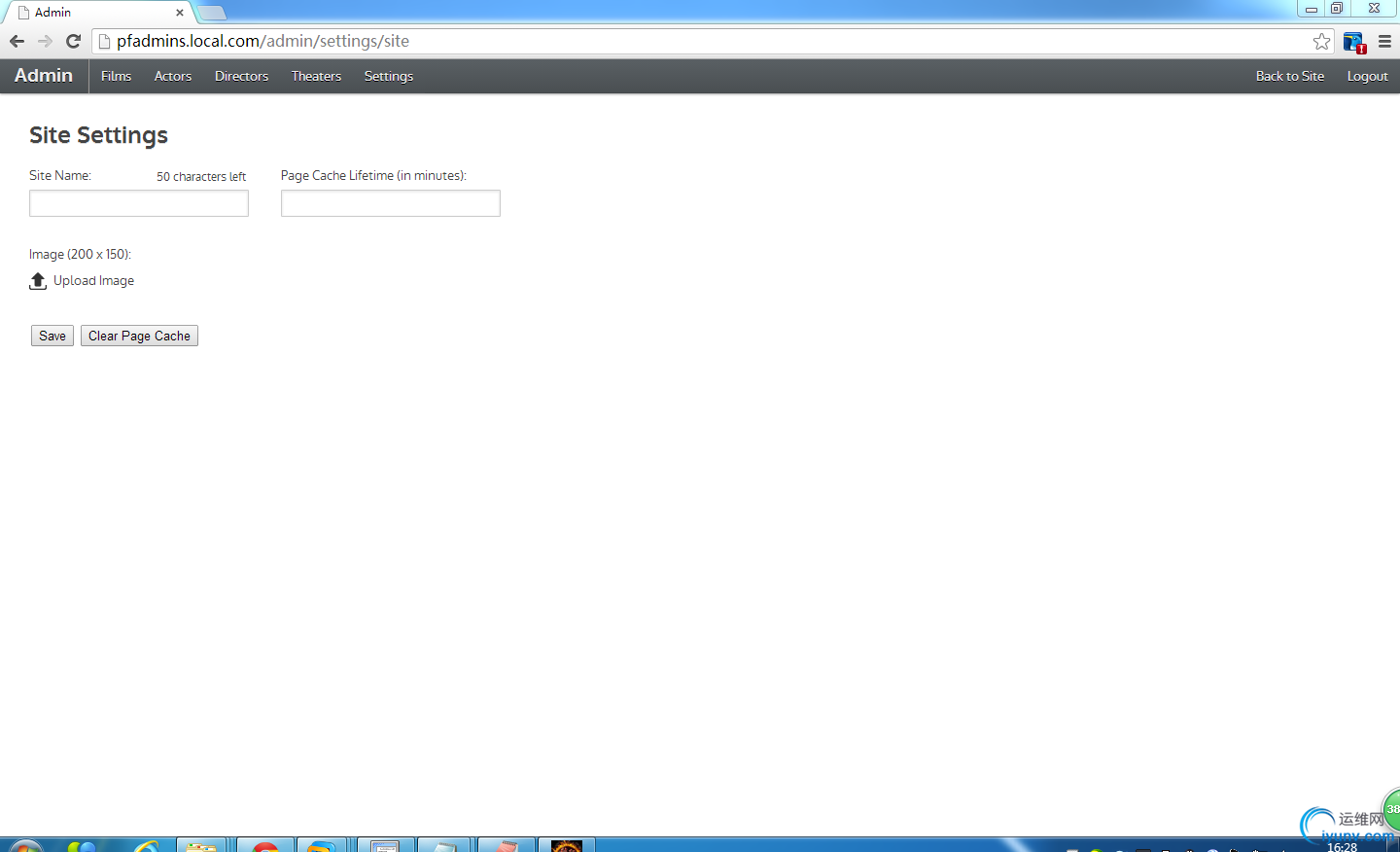Click the browser back arrow
Viewport: 1400px width, 852px height.
pyautogui.click(x=17, y=41)
